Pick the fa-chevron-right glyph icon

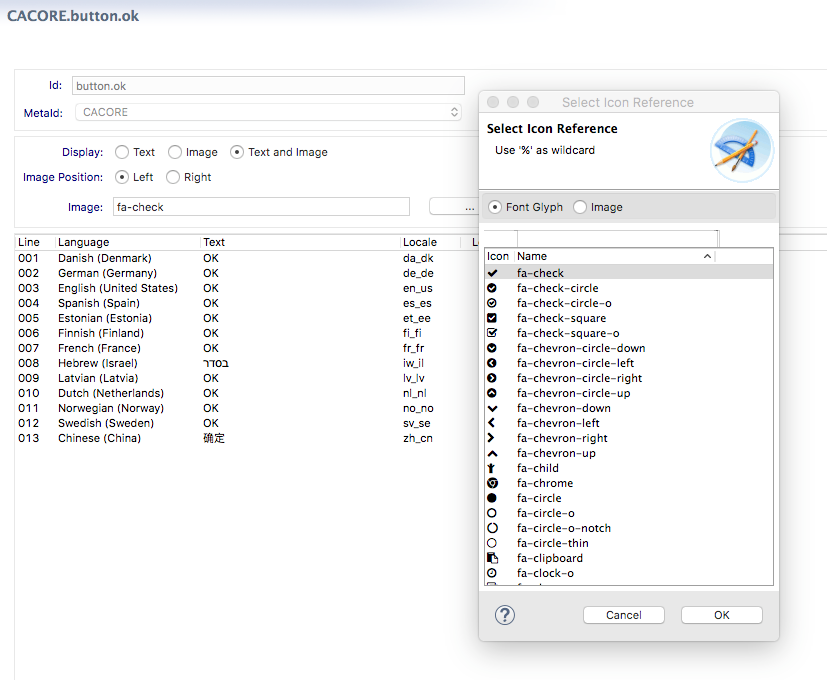[x=492, y=438]
